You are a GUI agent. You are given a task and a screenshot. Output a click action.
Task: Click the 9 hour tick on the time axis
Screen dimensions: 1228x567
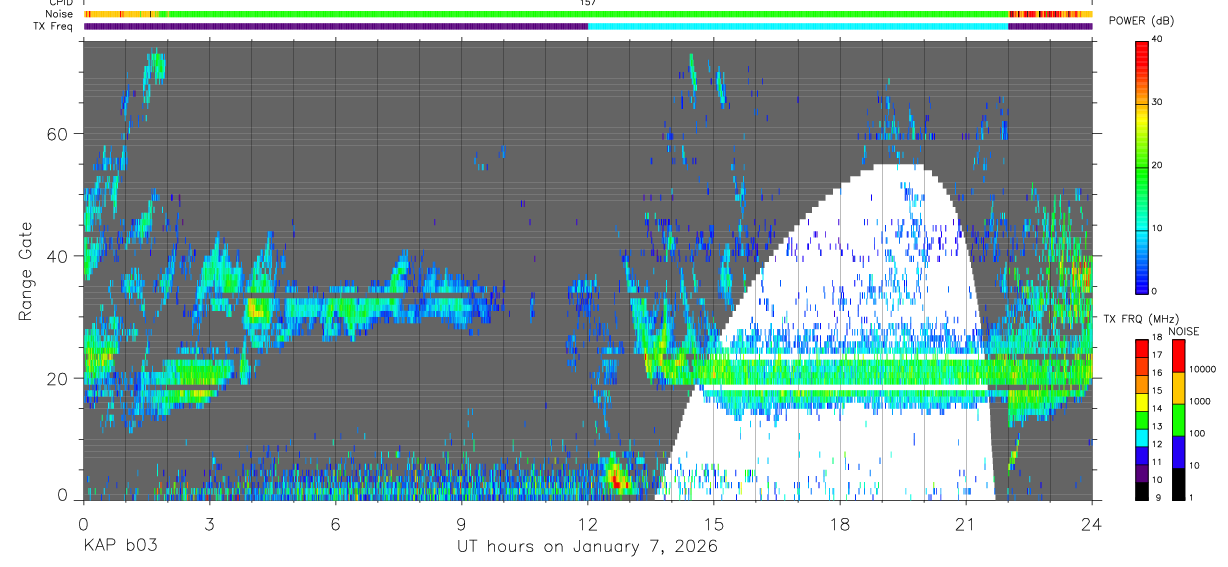point(461,523)
